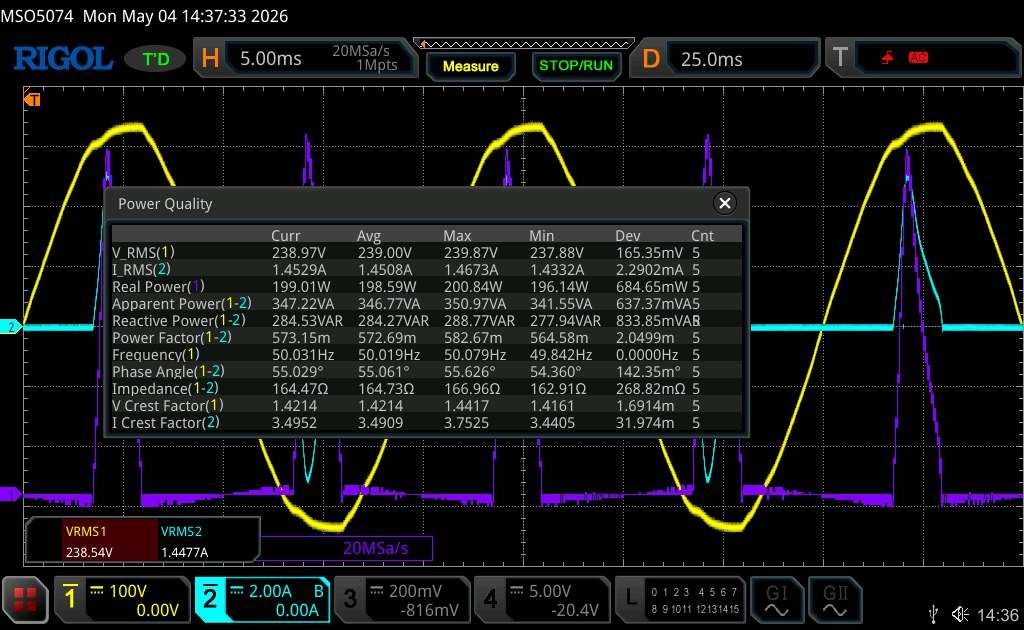Open the Measure menu
The width and height of the screenshot is (1024, 630).
click(470, 67)
